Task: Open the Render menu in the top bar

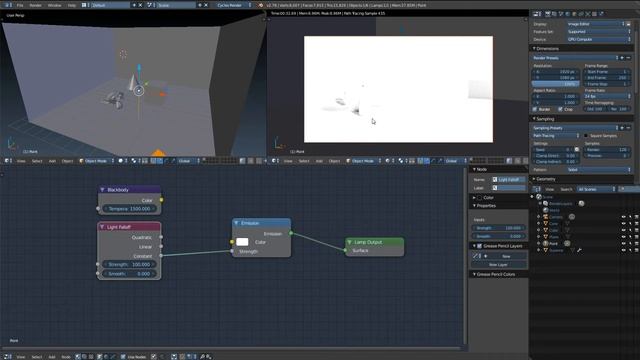Action: 36,5
